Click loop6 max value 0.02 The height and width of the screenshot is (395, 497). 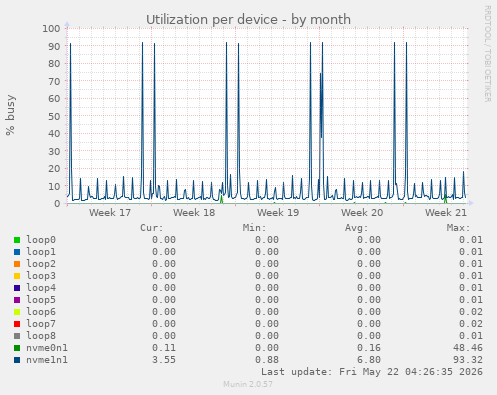pyautogui.click(x=471, y=312)
